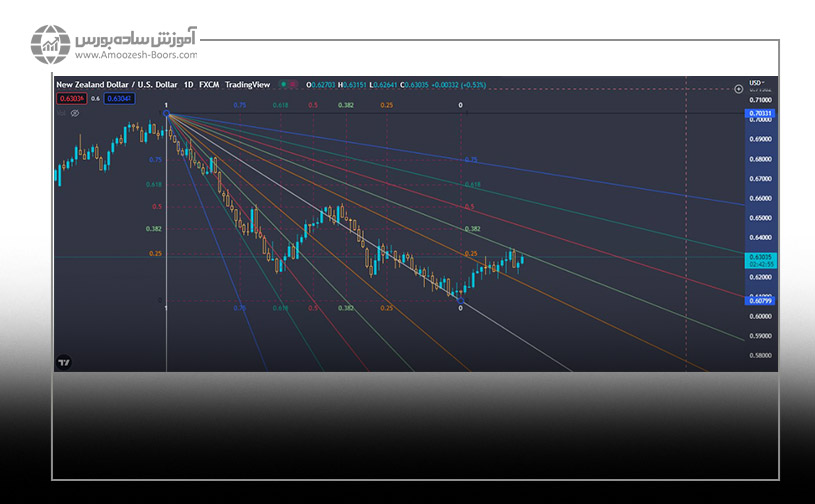815x504 pixels.
Task: Open the USD currency dropdown
Action: click(757, 83)
